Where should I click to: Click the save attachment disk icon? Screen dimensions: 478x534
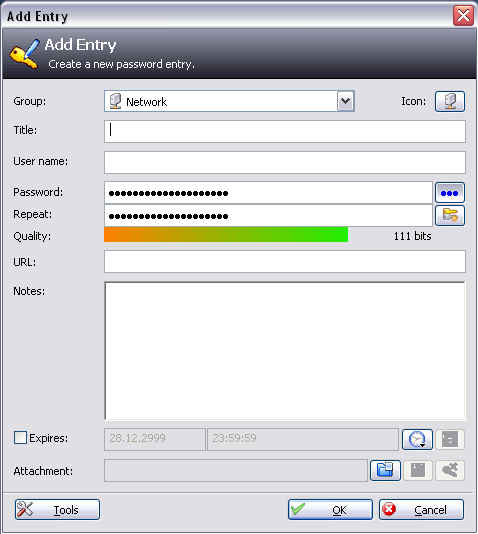point(418,470)
